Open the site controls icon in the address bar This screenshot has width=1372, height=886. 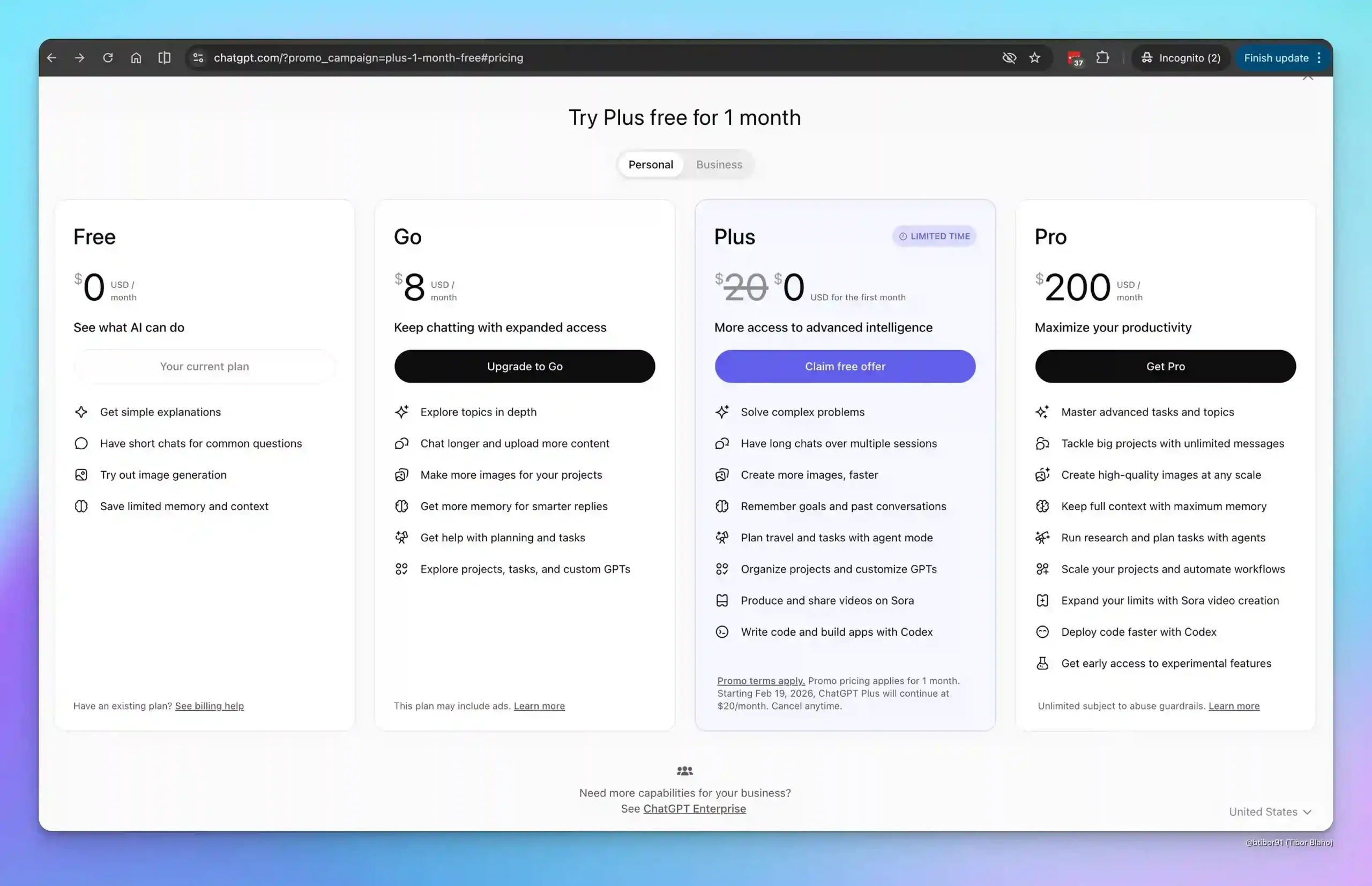point(198,57)
